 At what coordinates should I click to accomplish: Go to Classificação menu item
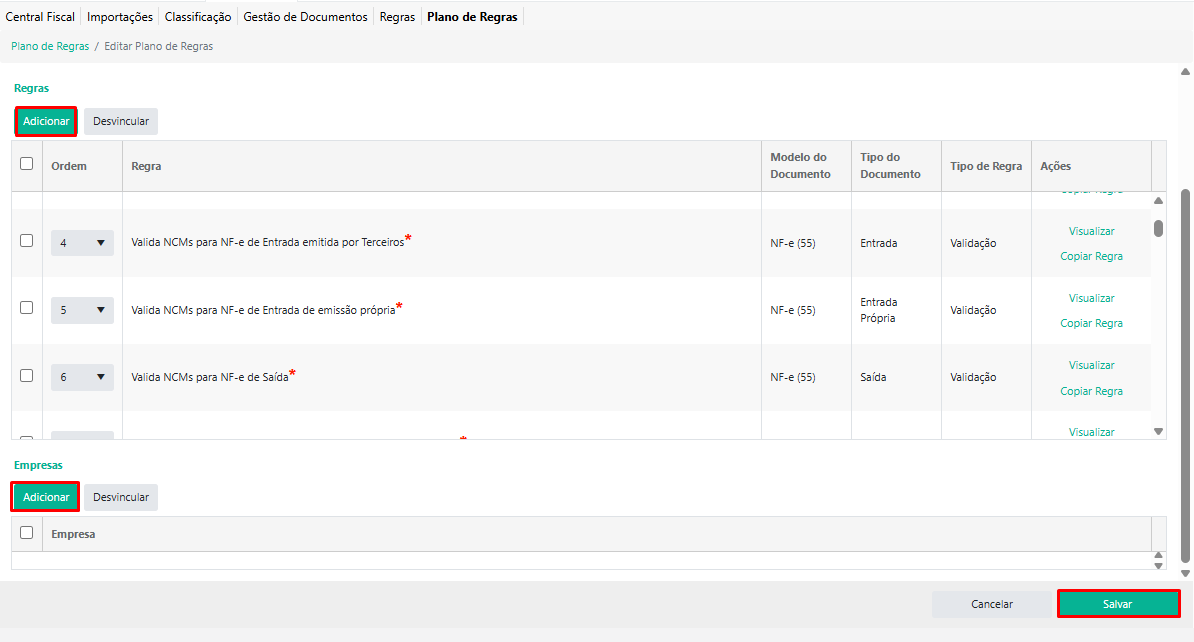pos(198,17)
